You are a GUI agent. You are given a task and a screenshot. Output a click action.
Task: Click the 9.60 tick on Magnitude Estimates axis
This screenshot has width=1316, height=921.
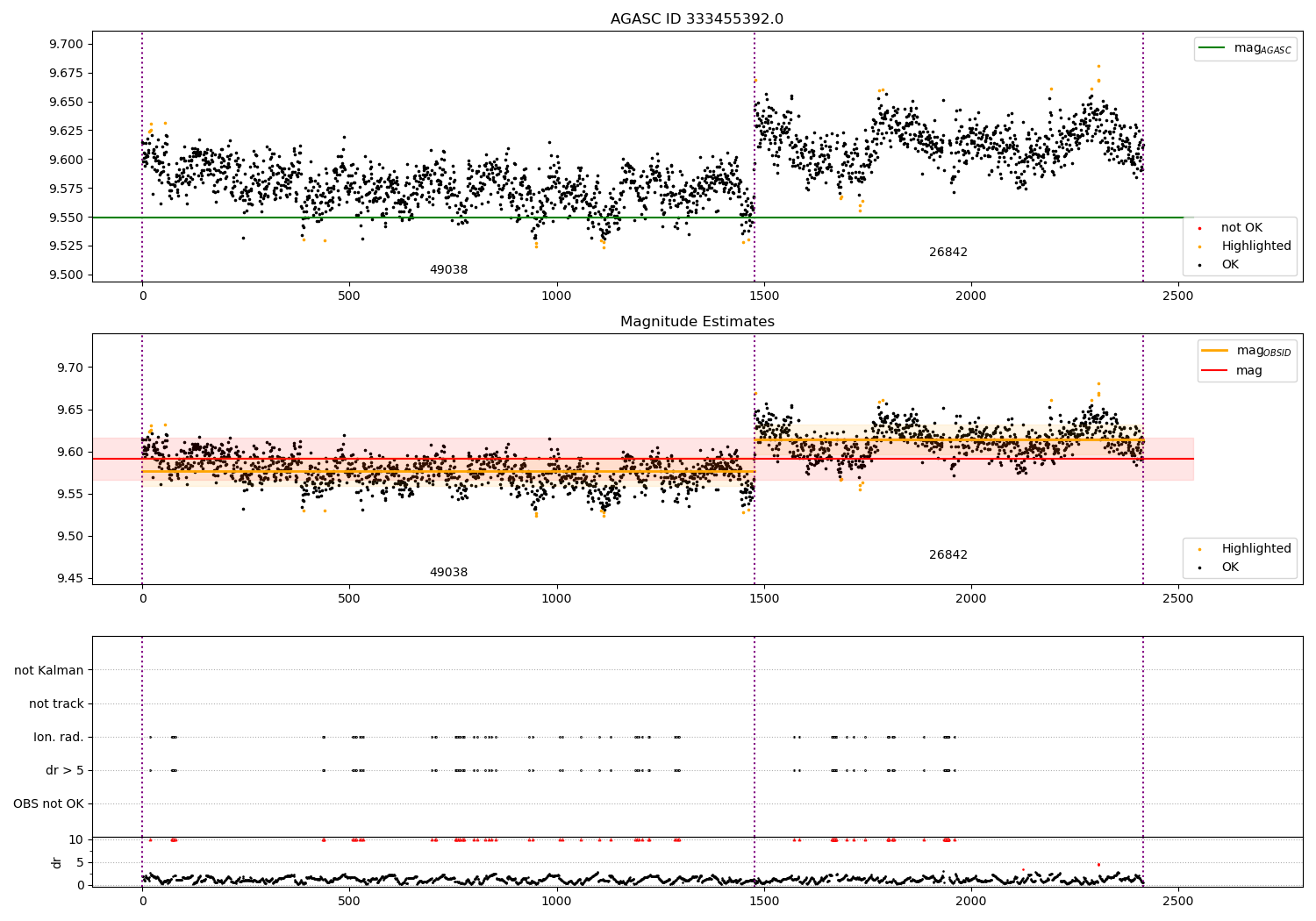click(68, 452)
